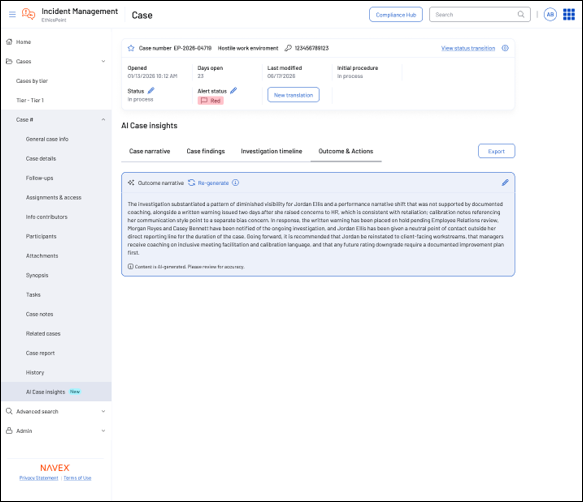Click the Hostile work enviroment label
This screenshot has height=502, width=583.
click(248, 48)
